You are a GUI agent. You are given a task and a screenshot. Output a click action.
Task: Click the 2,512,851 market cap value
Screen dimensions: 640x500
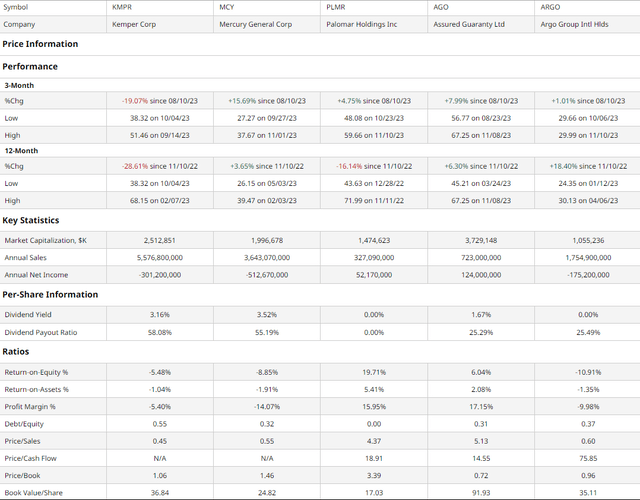tap(160, 240)
